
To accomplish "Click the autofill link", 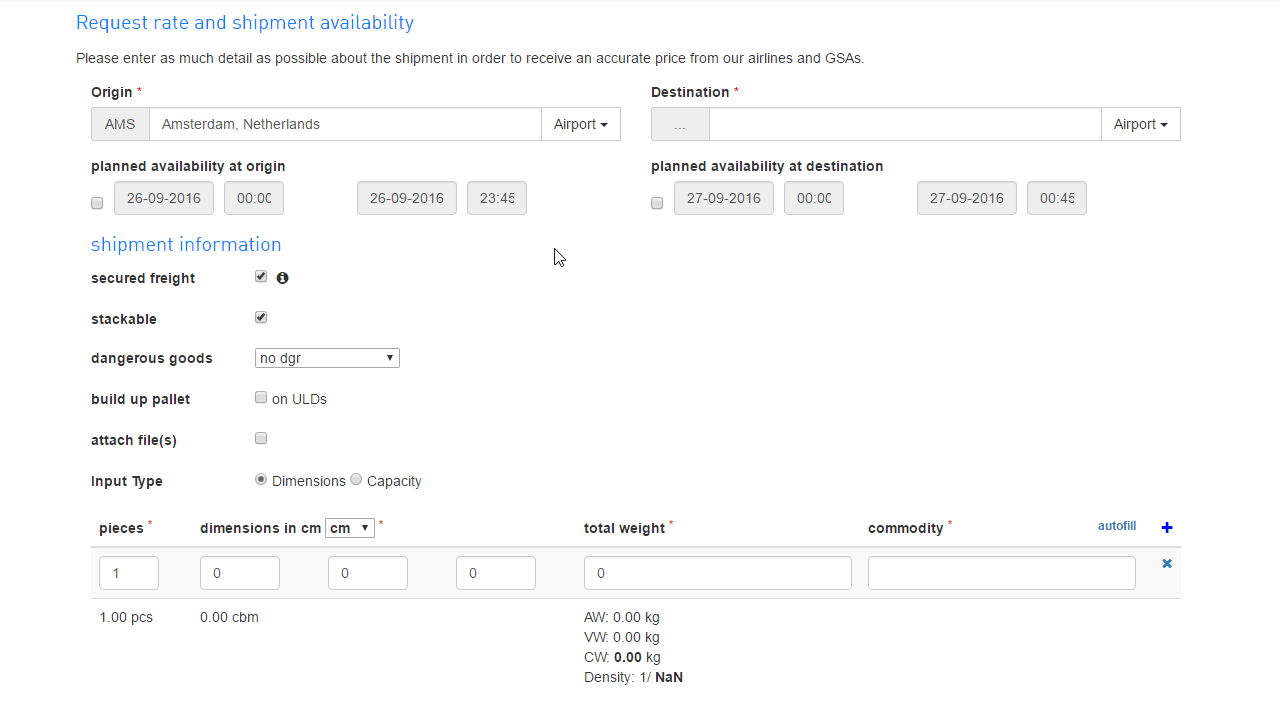I will click(1116, 526).
